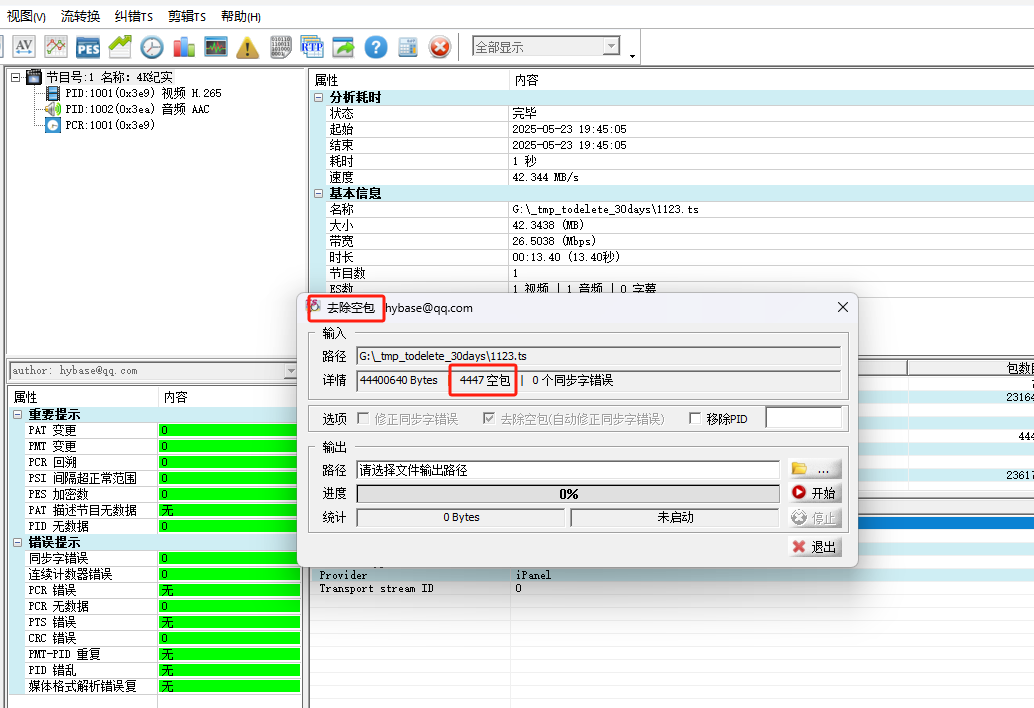
Task: Open the bar chart statistics icon
Action: (x=184, y=47)
